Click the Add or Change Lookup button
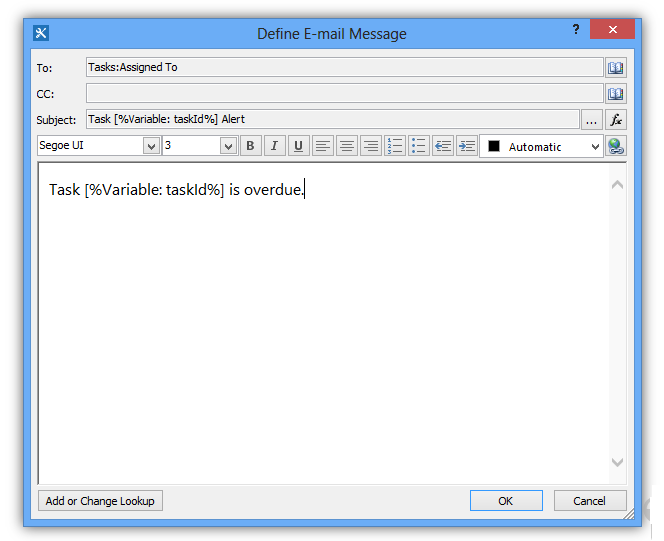The height and width of the screenshot is (541, 664). (100, 501)
